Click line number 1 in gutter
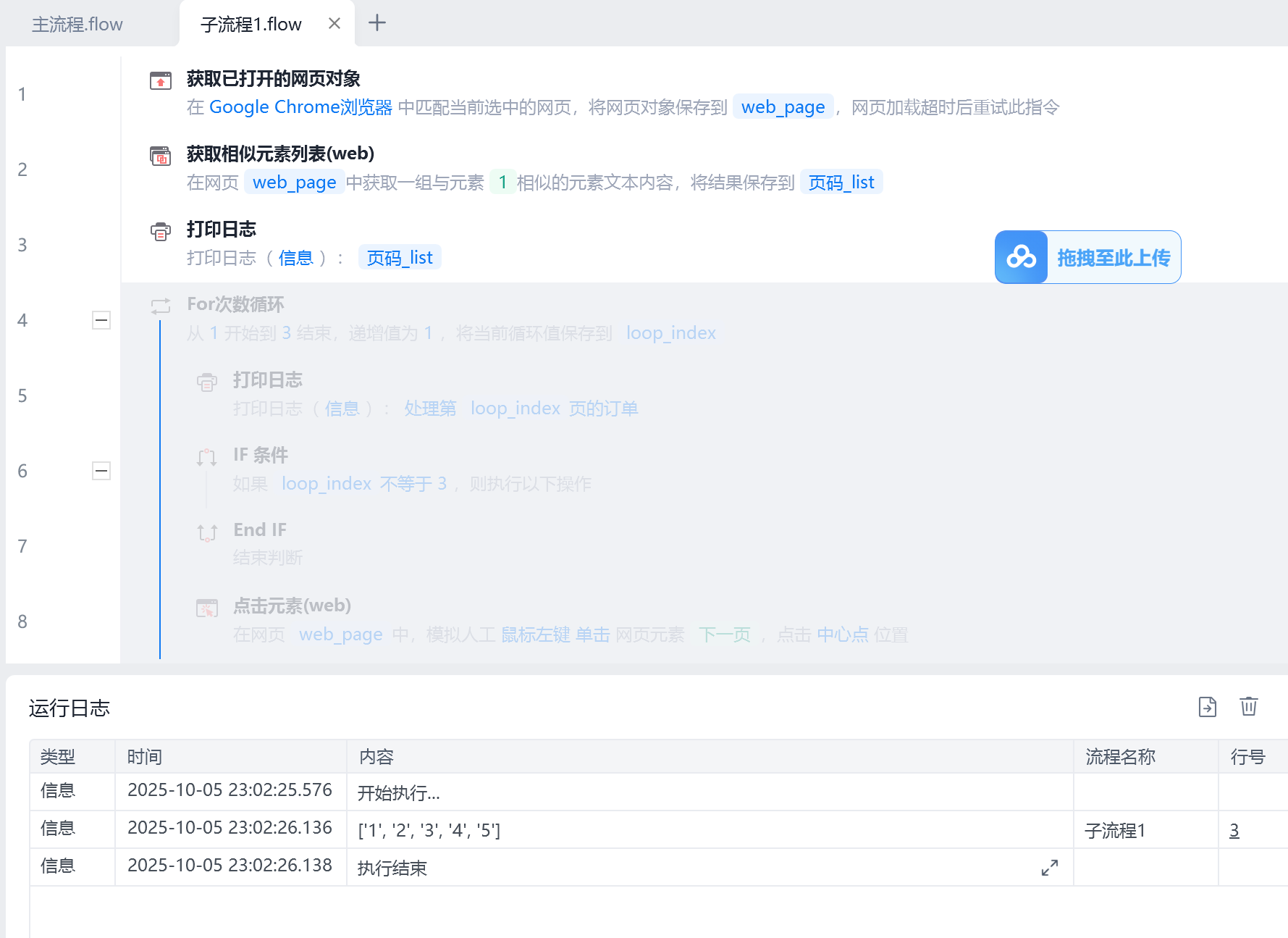 (22, 94)
